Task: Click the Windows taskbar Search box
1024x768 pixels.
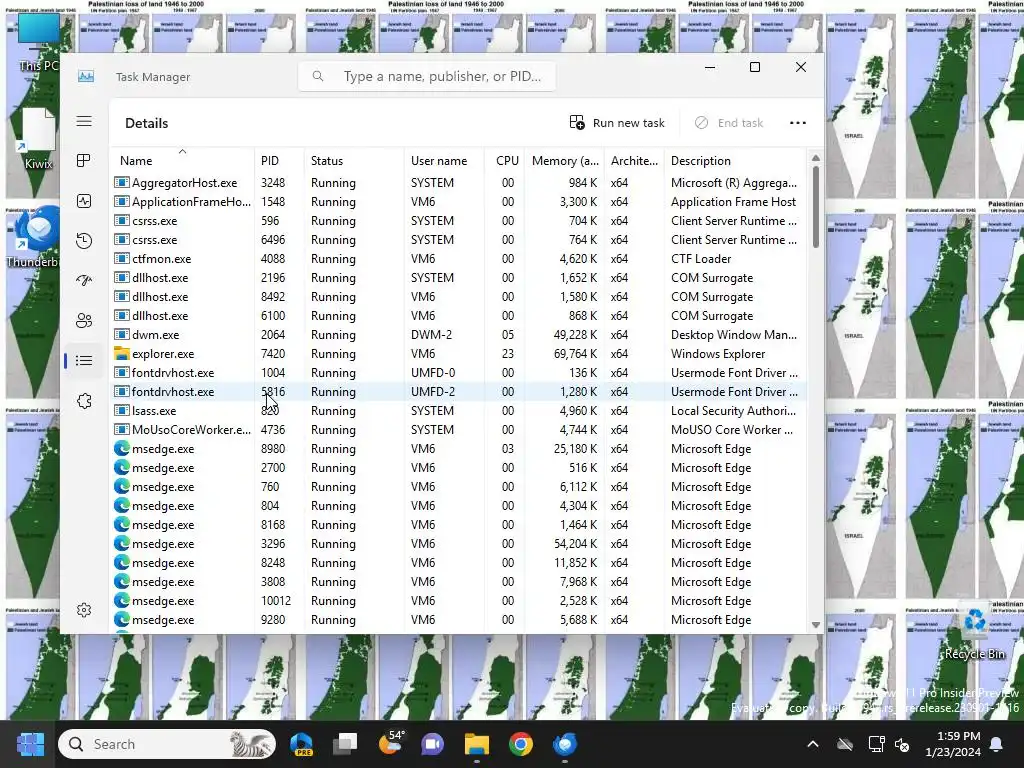Action: 167,744
